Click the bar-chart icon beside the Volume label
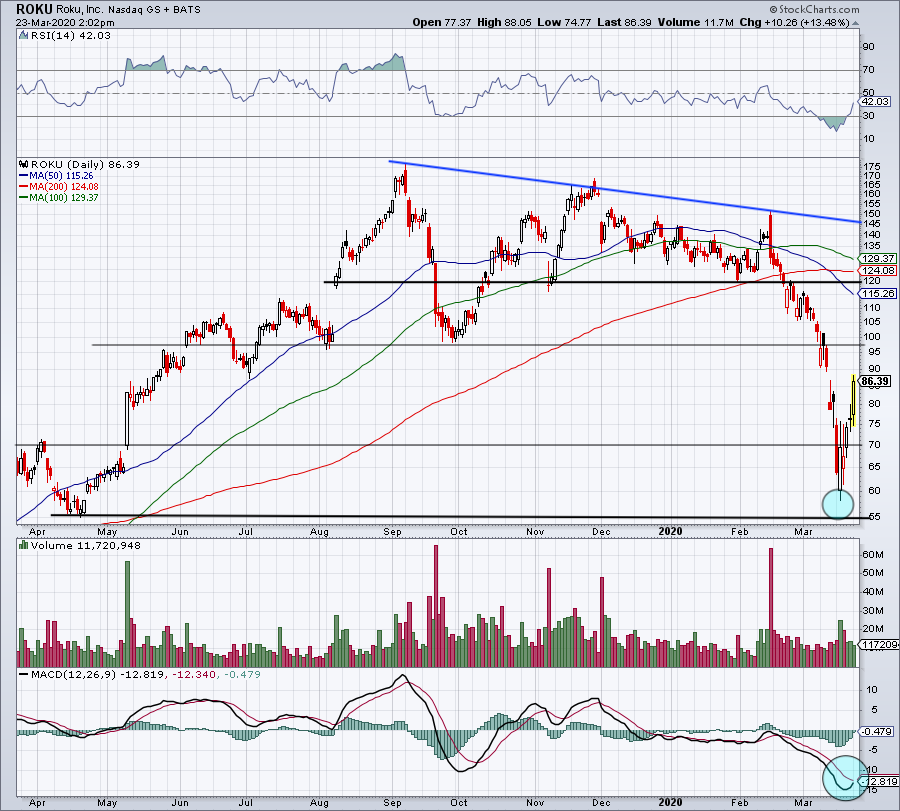900x811 pixels. click(23, 545)
